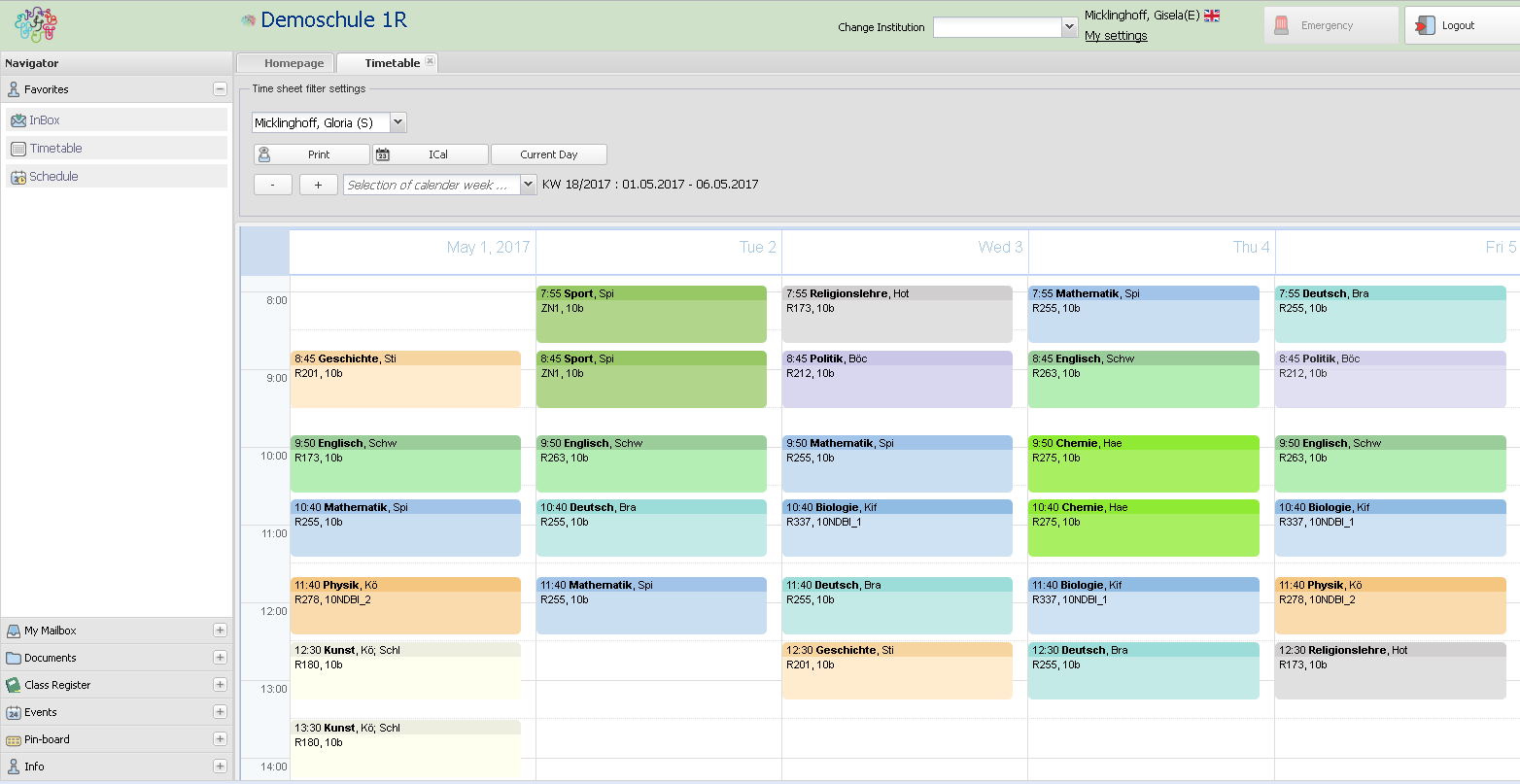The image size is (1520, 784).
Task: Click the Demoschule logo top left
Action: 36,25
